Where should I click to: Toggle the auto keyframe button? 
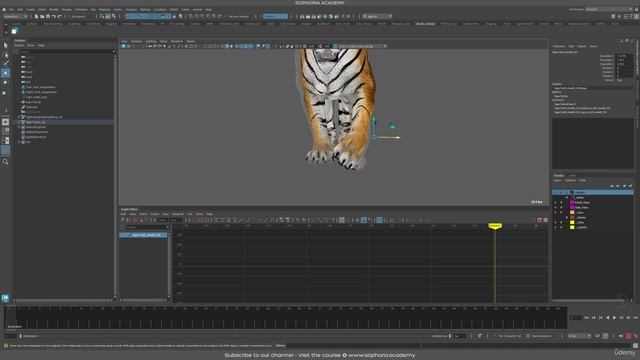[629, 336]
